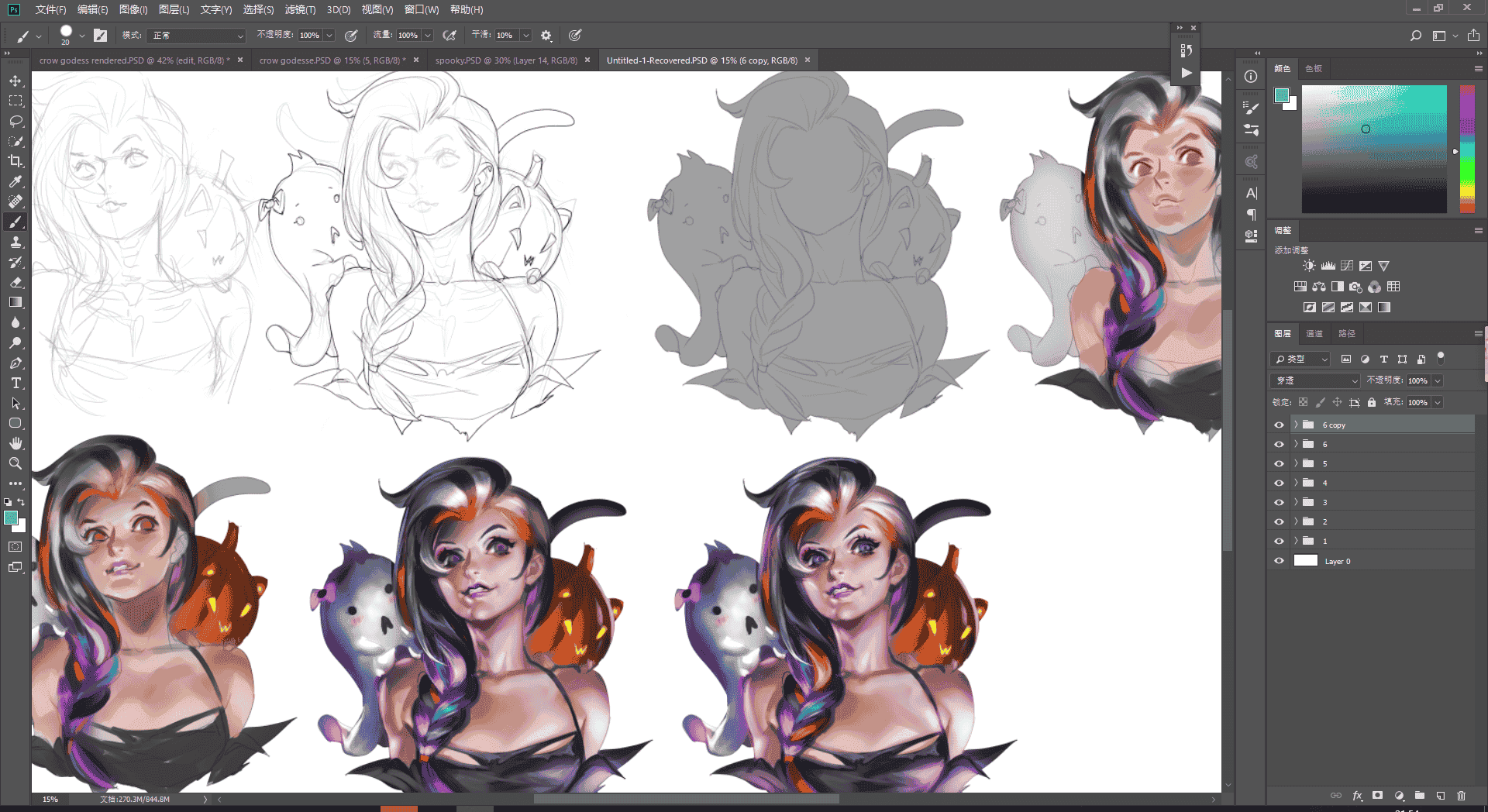Screen dimensions: 1488x812
Task: Hide Layer 0
Action: (x=1279, y=561)
